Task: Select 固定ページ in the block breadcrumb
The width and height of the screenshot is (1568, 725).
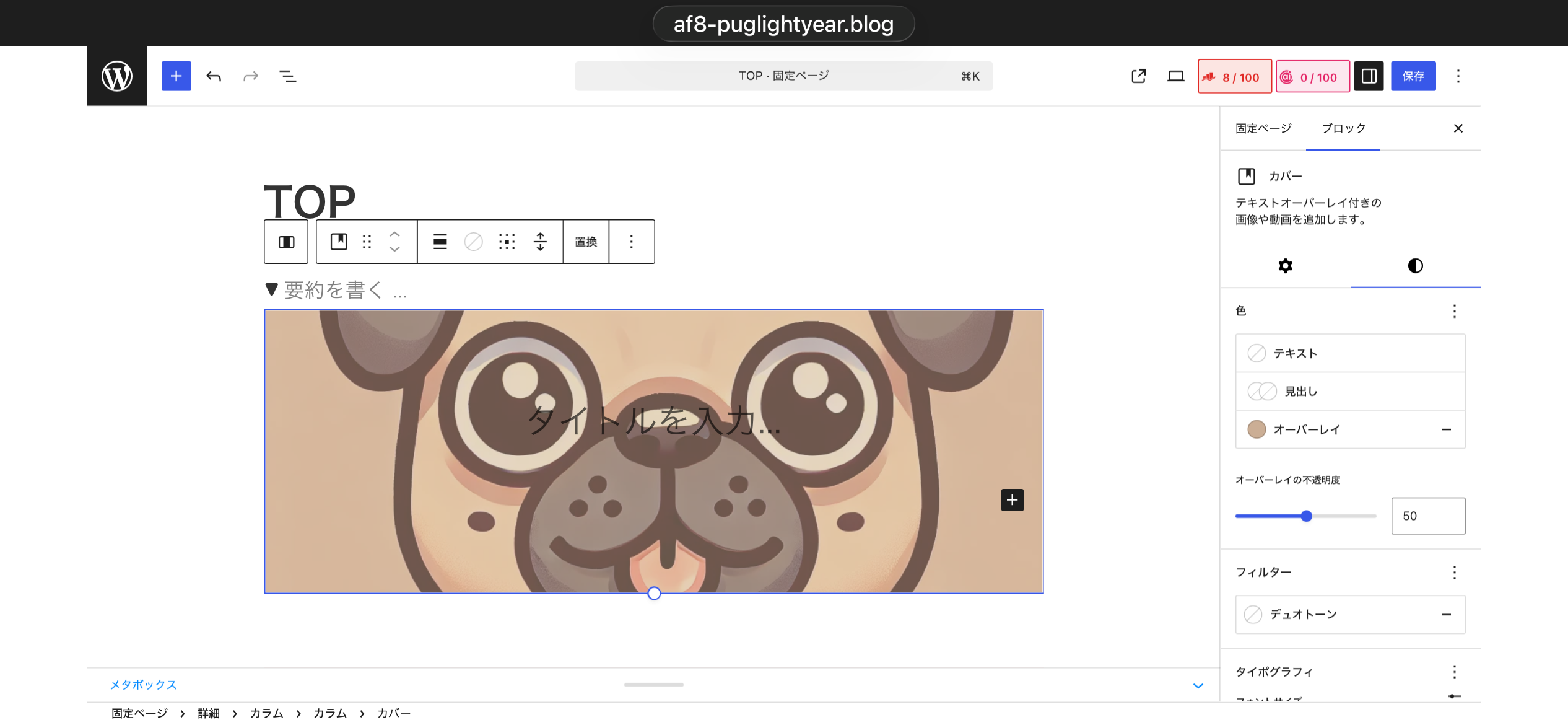Action: (139, 713)
